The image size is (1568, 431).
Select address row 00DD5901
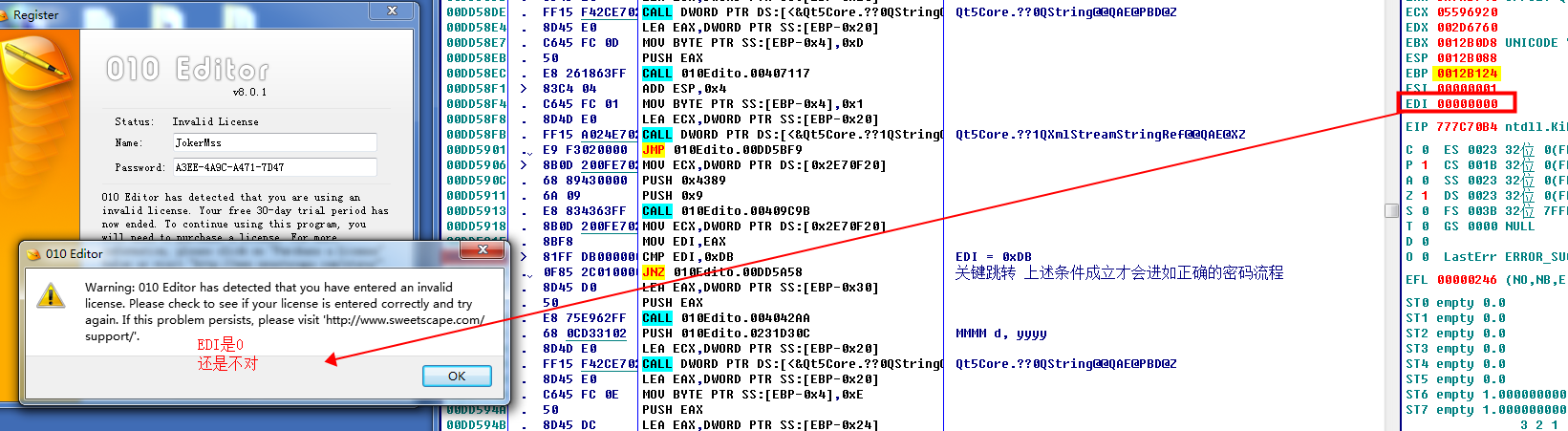click(477, 150)
